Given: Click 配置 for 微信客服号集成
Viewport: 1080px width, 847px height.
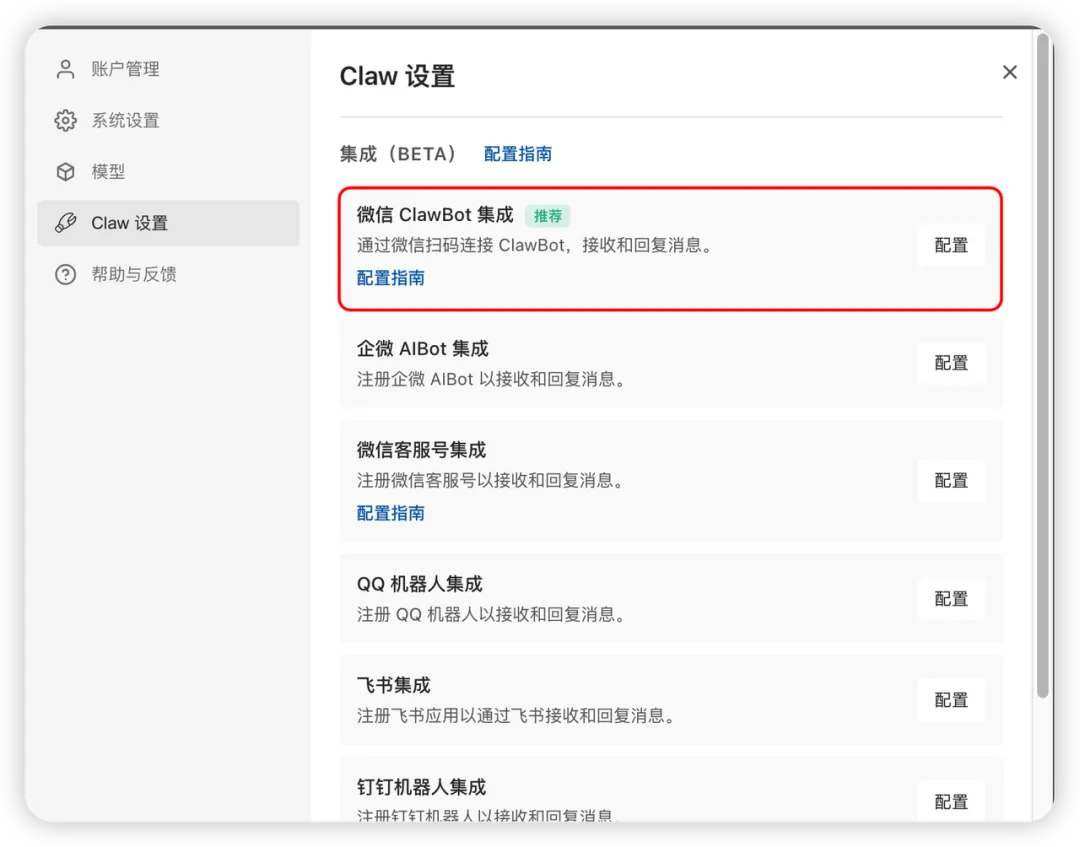Looking at the screenshot, I should (x=951, y=481).
